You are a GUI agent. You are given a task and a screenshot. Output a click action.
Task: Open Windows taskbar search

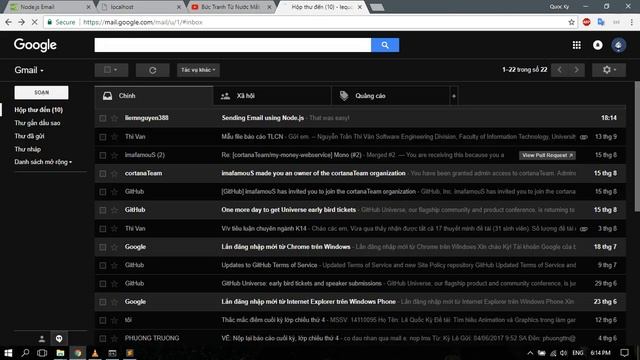25,353
